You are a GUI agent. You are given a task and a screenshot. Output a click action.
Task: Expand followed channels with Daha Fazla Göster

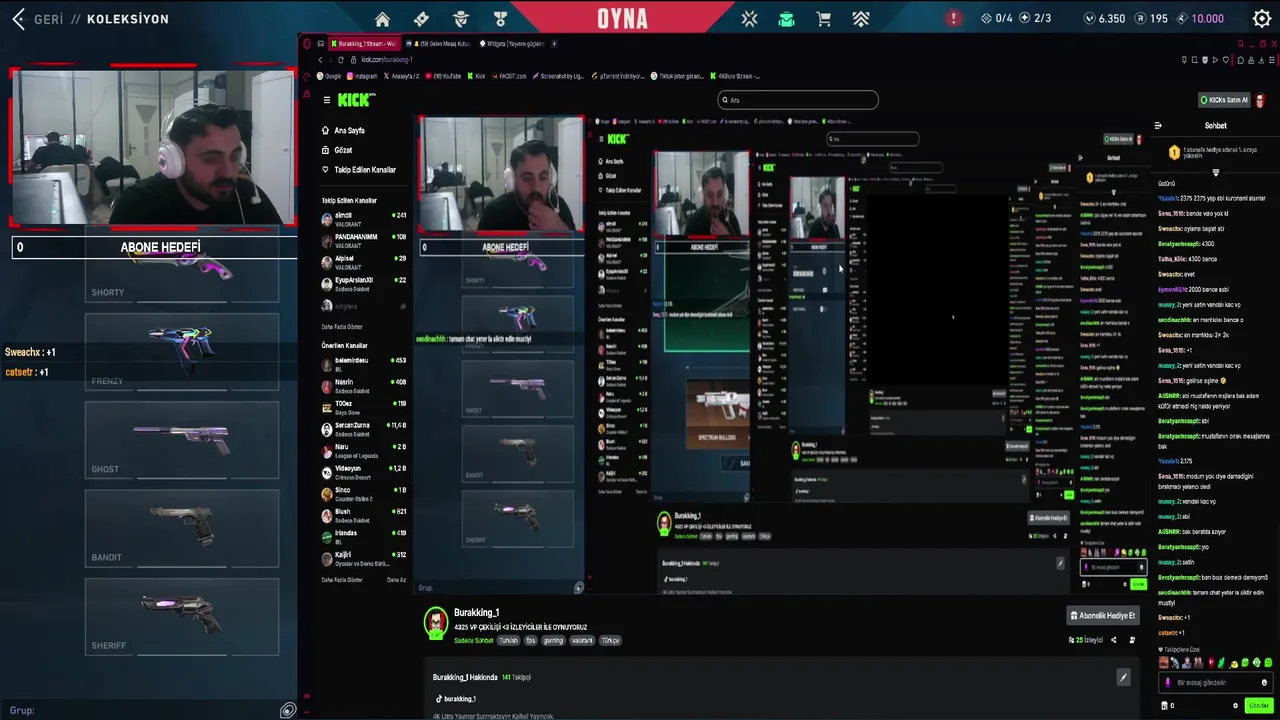342,327
